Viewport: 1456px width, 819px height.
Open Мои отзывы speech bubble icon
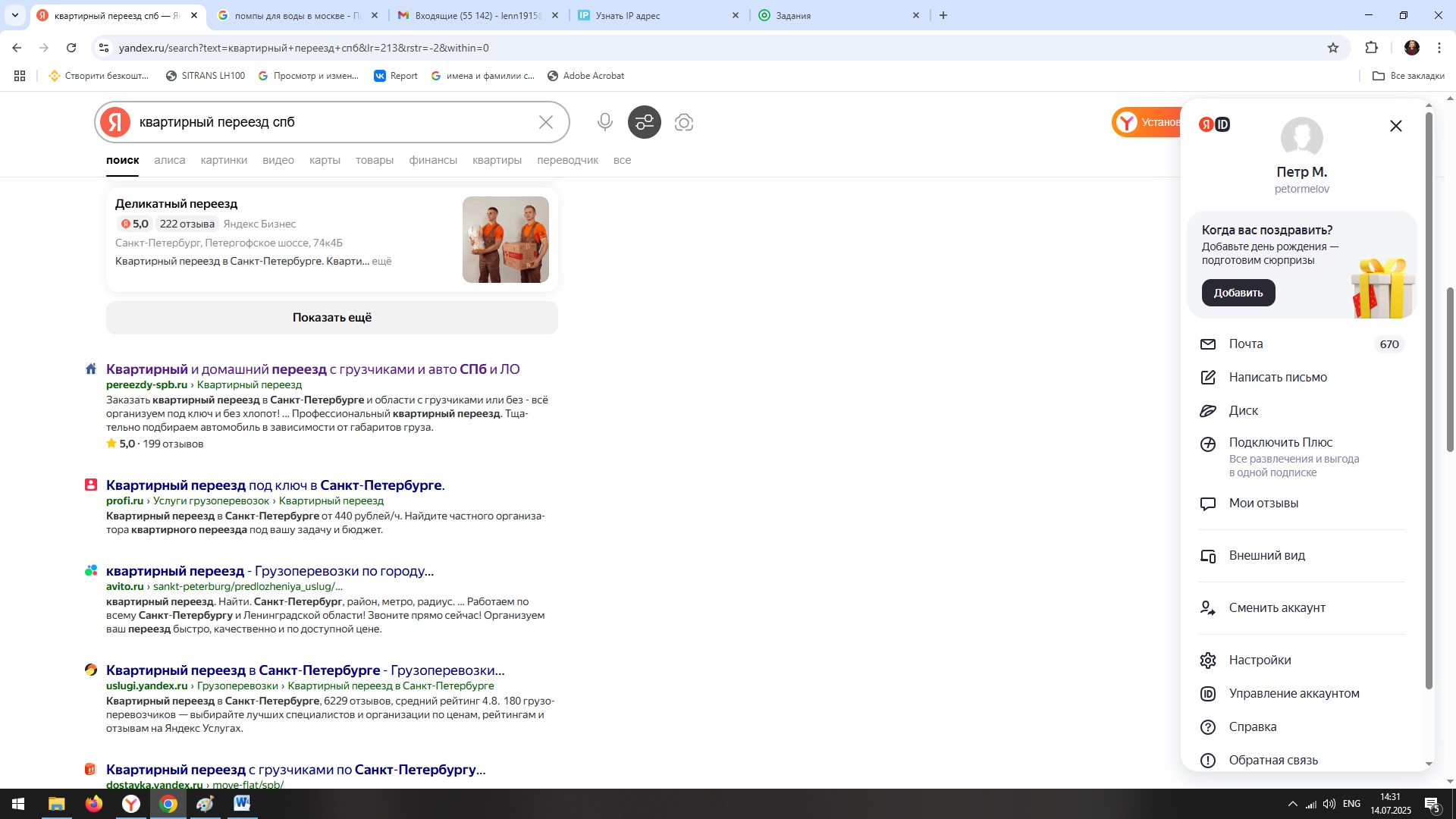[1208, 504]
